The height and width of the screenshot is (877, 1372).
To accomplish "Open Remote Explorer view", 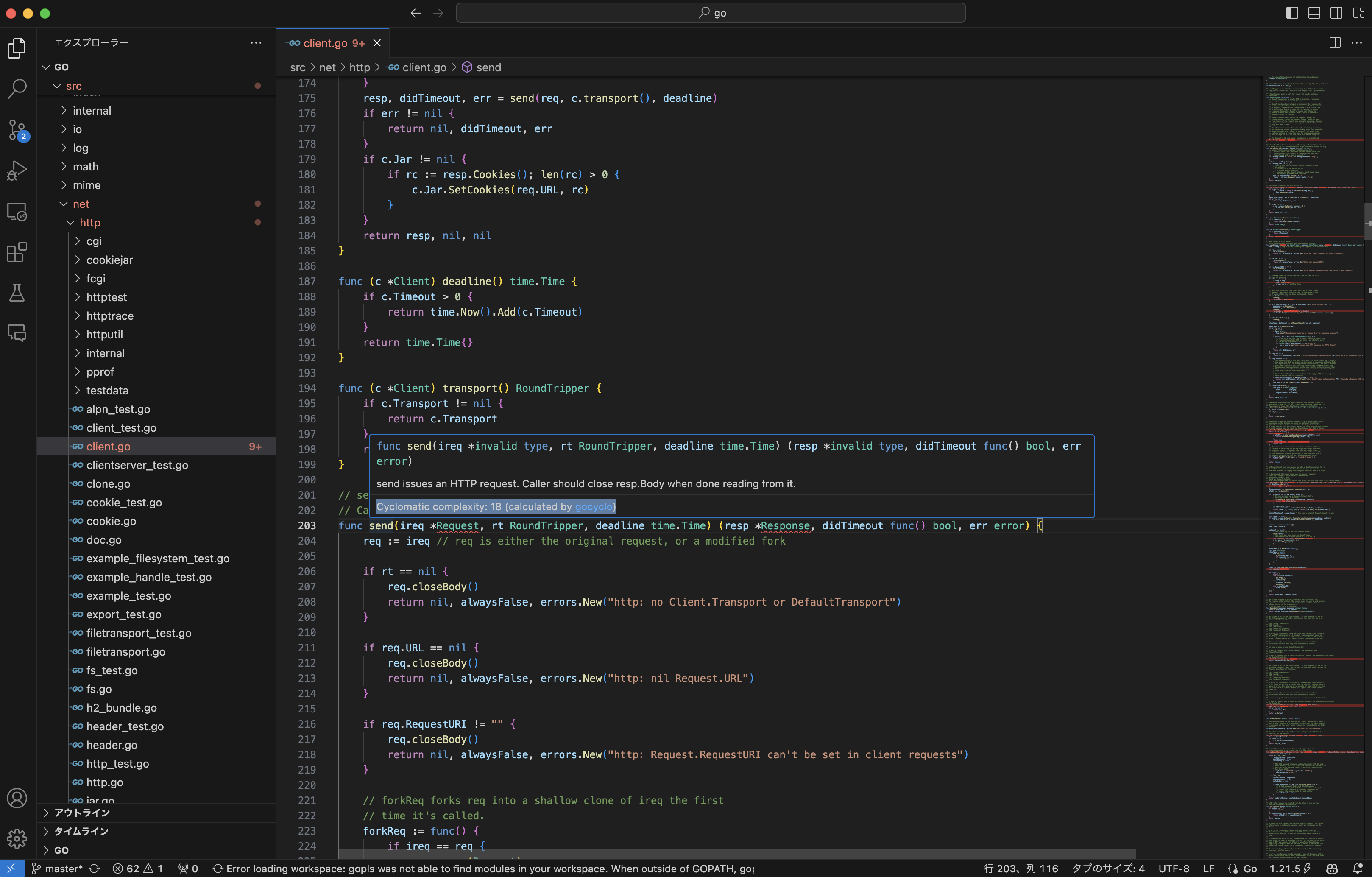I will click(17, 212).
